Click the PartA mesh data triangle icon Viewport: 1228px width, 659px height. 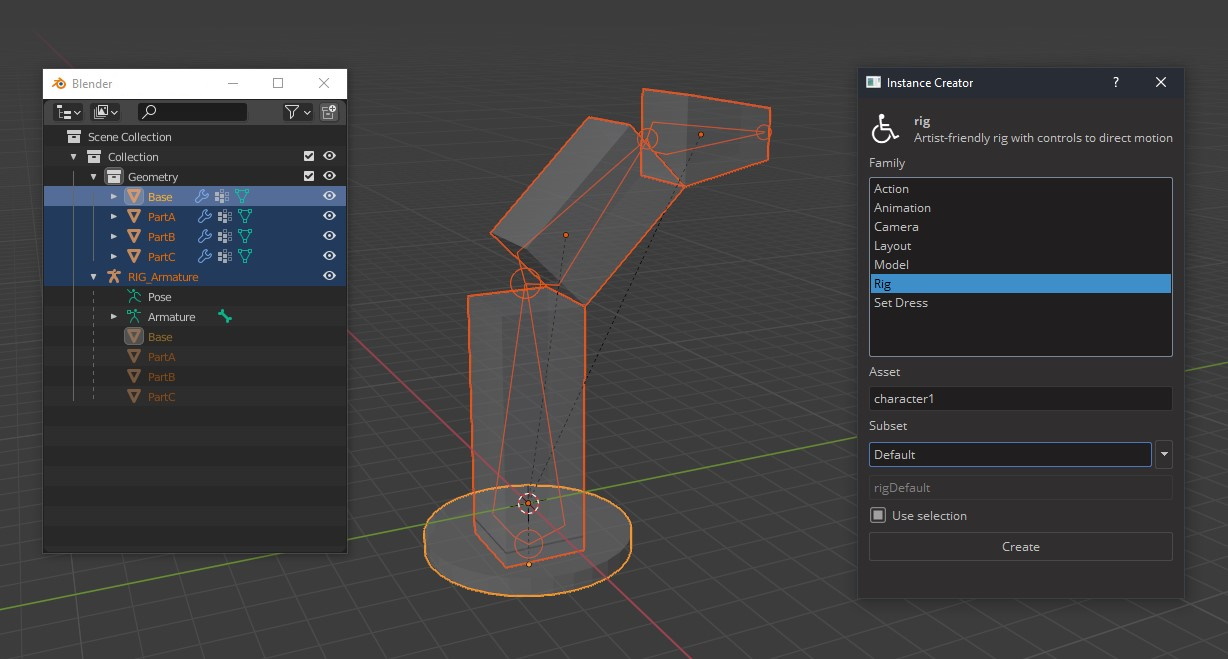point(243,217)
